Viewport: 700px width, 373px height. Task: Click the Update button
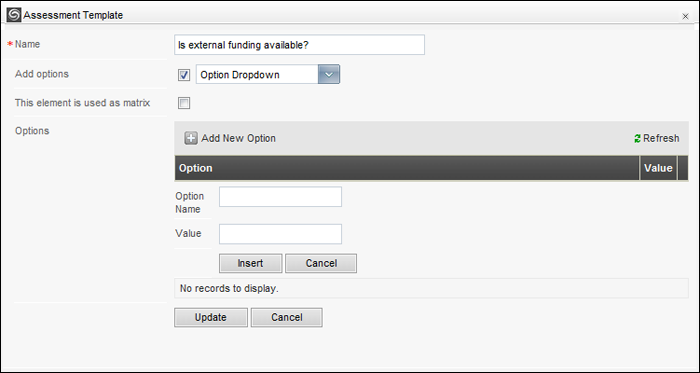211,318
